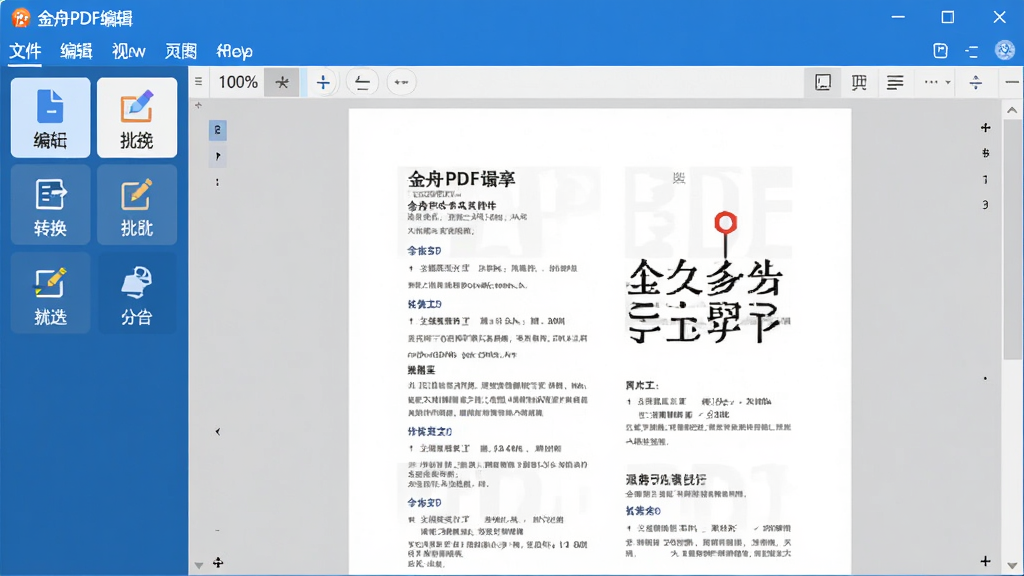This screenshot has height=576, width=1024.
Task: Click the scroll up arrow of the vertical scrollbar
Action: coord(1012,110)
